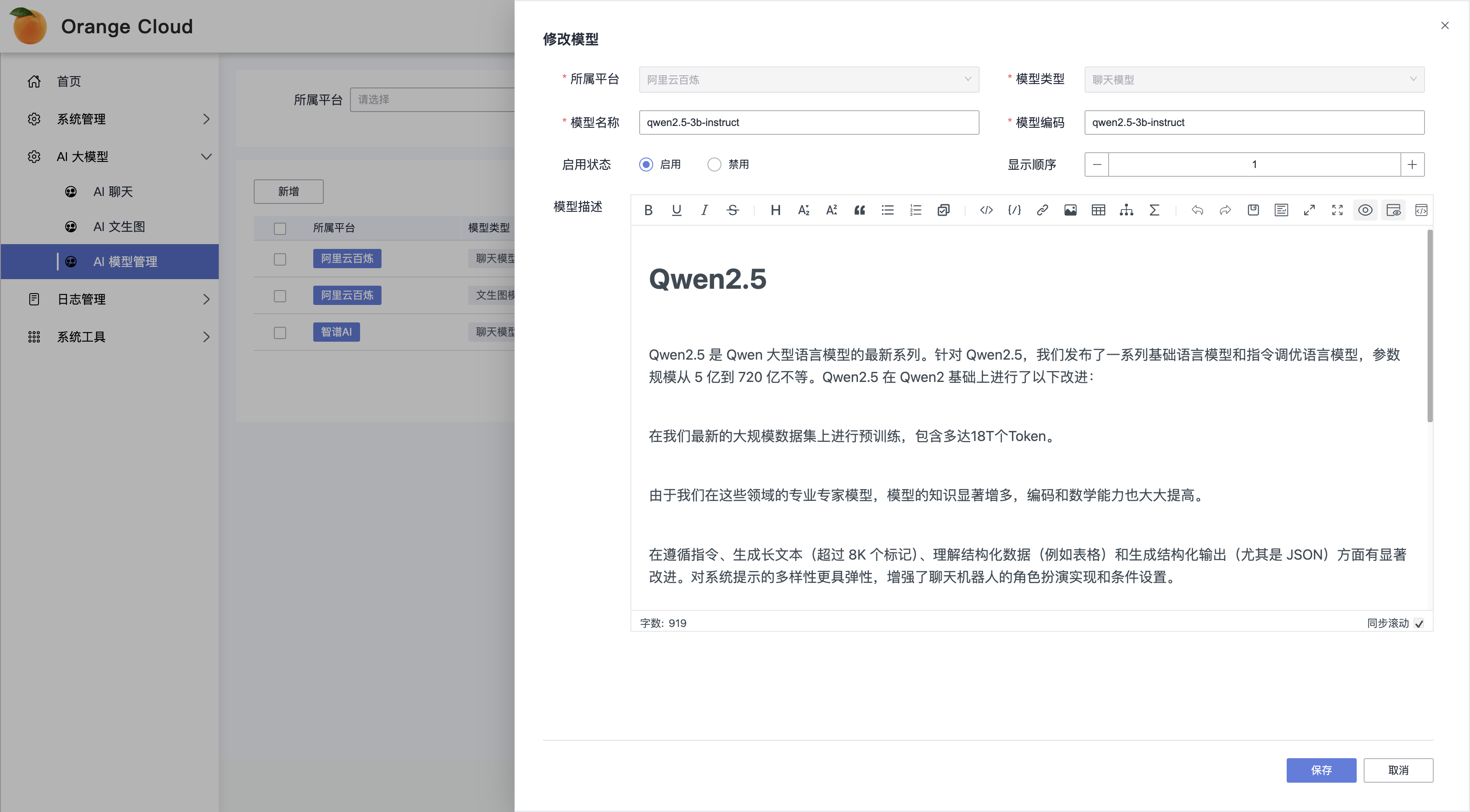The image size is (1470, 812).
Task: Show the HTML code view icon
Action: tap(1421, 210)
